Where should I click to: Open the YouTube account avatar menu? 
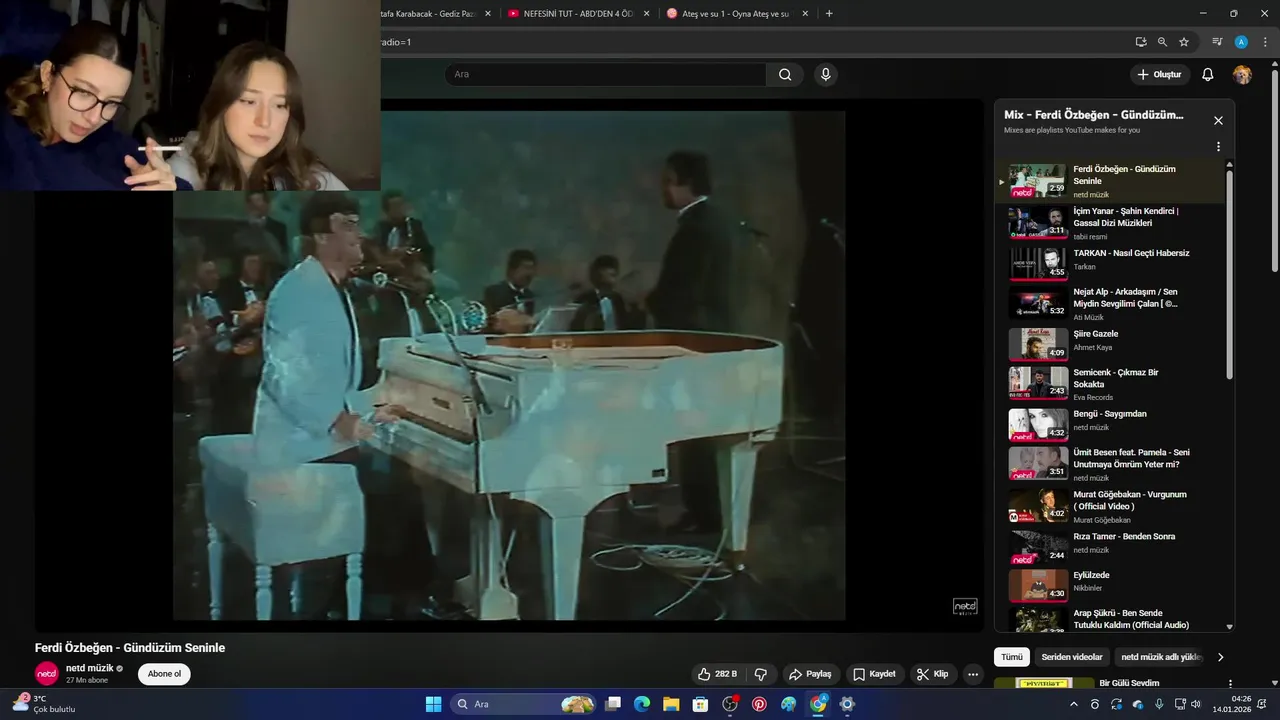1242,75
